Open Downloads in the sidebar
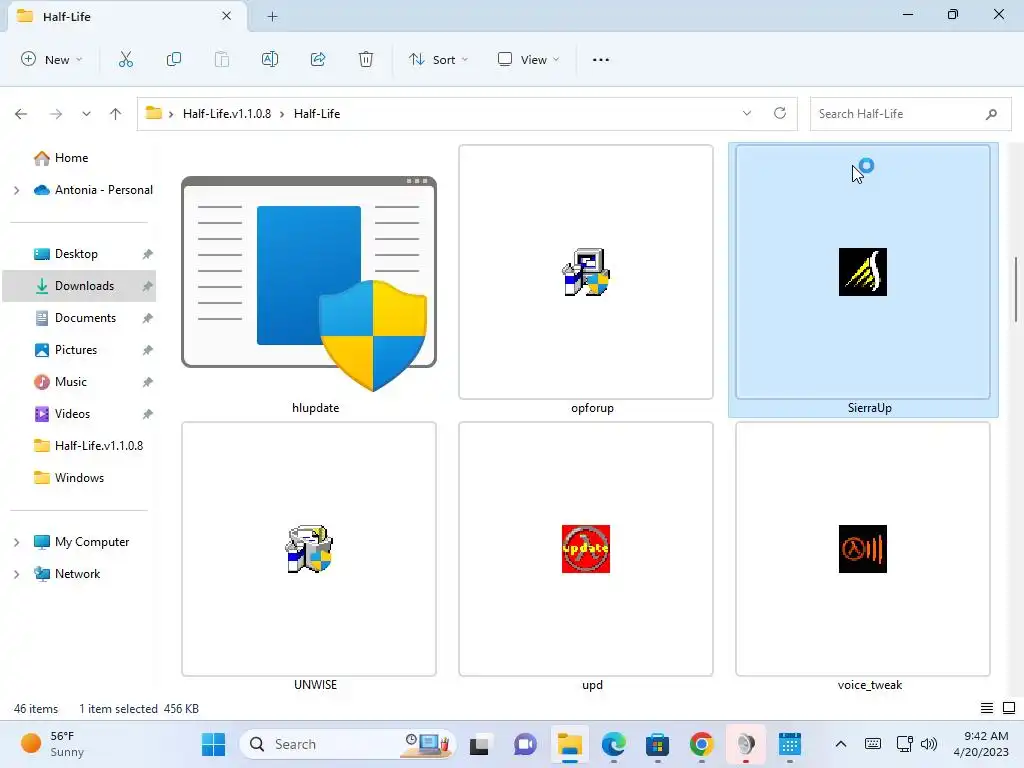Screen dimensions: 1024x768 [x=80, y=286]
